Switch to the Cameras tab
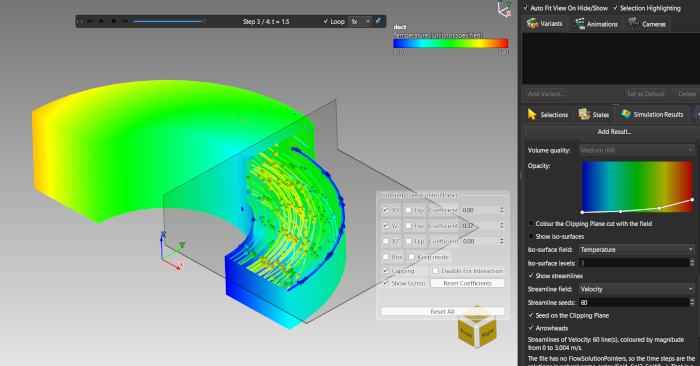This screenshot has width=700, height=366. click(x=647, y=24)
